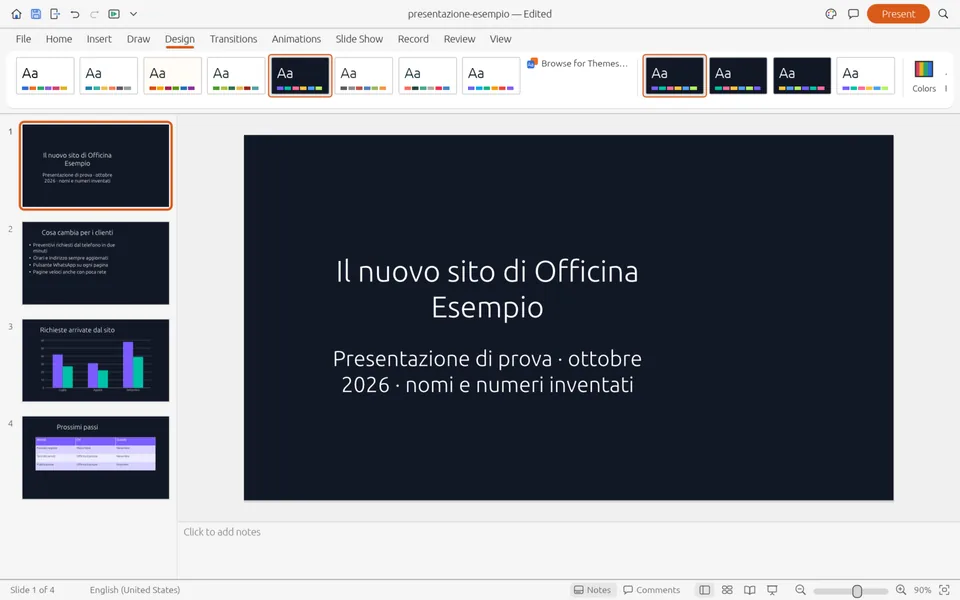Switch to Normal view icon
Screen dimensions: 960x600
(705, 590)
